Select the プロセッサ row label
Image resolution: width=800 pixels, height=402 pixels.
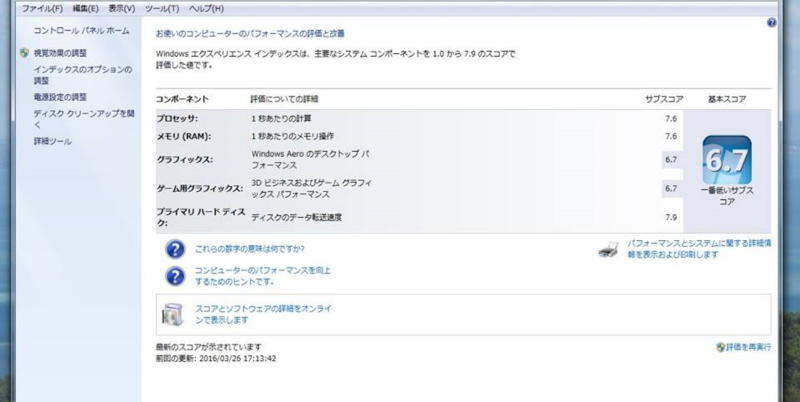click(x=177, y=118)
